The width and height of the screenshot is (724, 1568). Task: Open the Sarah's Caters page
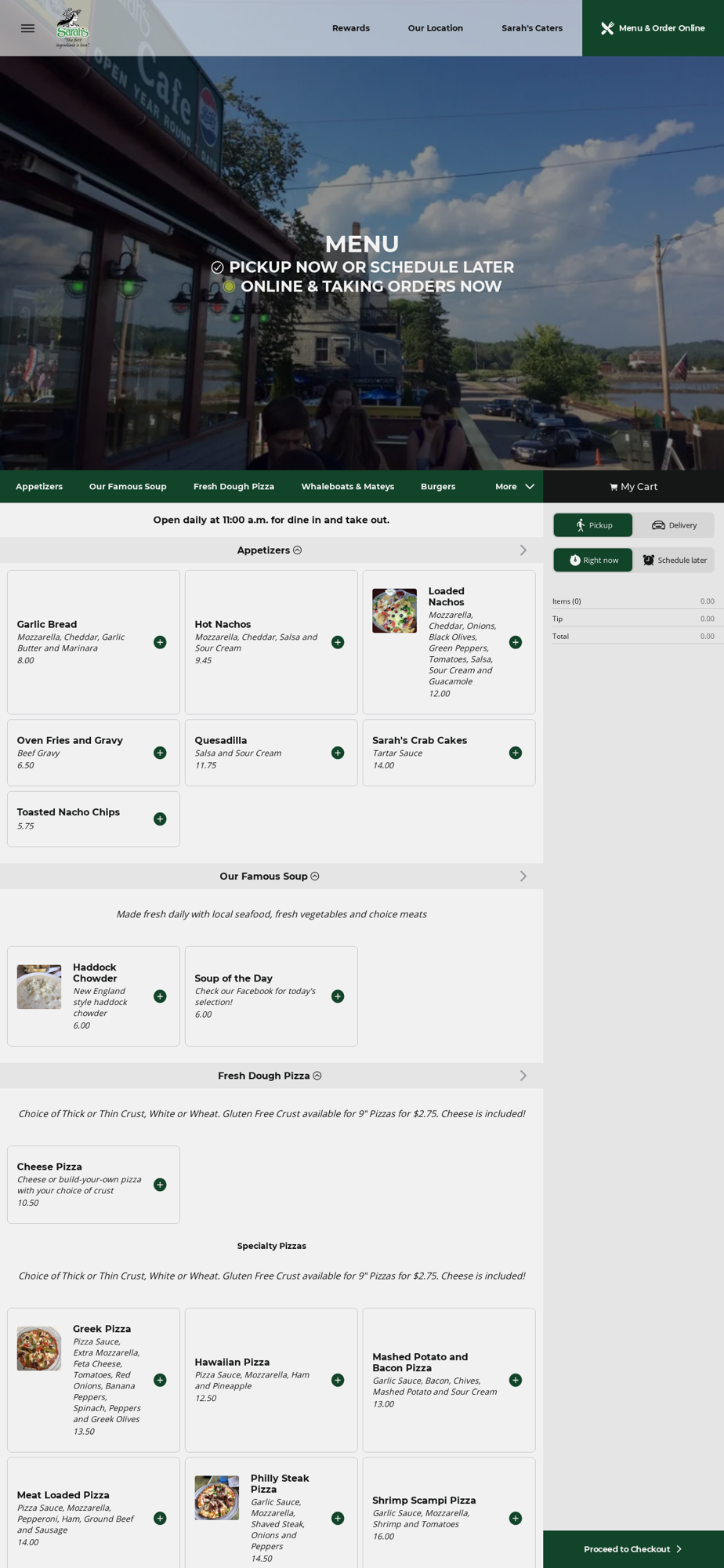click(532, 28)
